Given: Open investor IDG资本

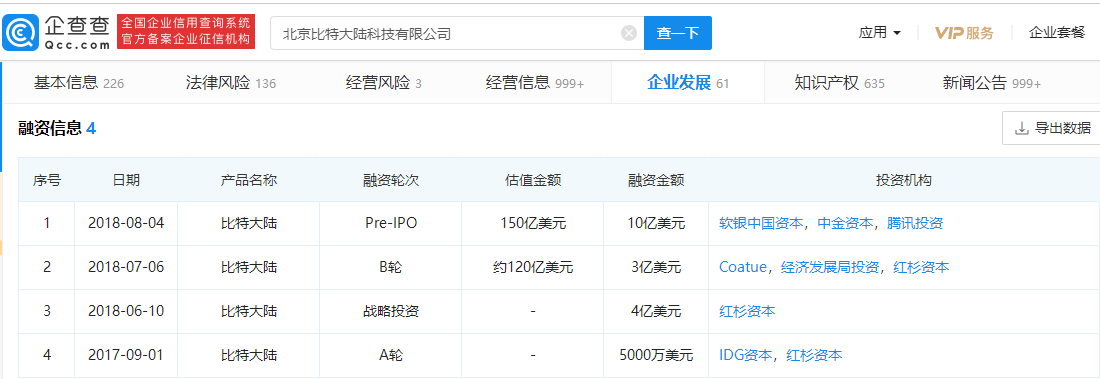Looking at the screenshot, I should [746, 355].
